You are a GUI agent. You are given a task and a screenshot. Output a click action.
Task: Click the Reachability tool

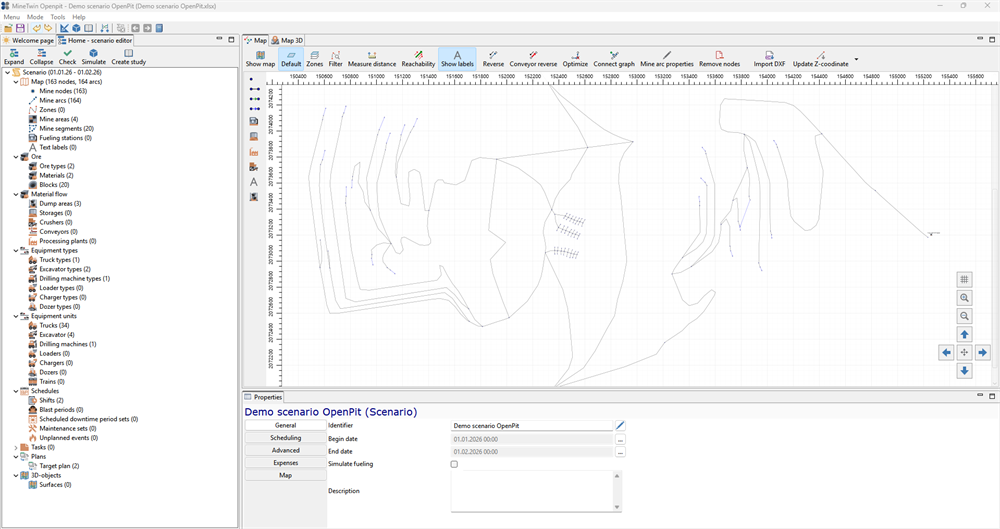418,59
